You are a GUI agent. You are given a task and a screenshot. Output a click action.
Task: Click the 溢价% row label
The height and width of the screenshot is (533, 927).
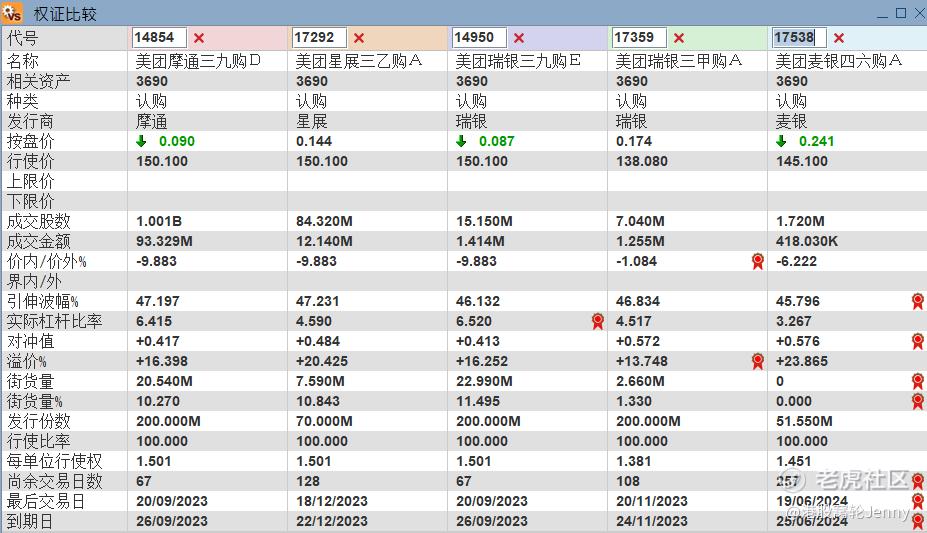coord(26,362)
